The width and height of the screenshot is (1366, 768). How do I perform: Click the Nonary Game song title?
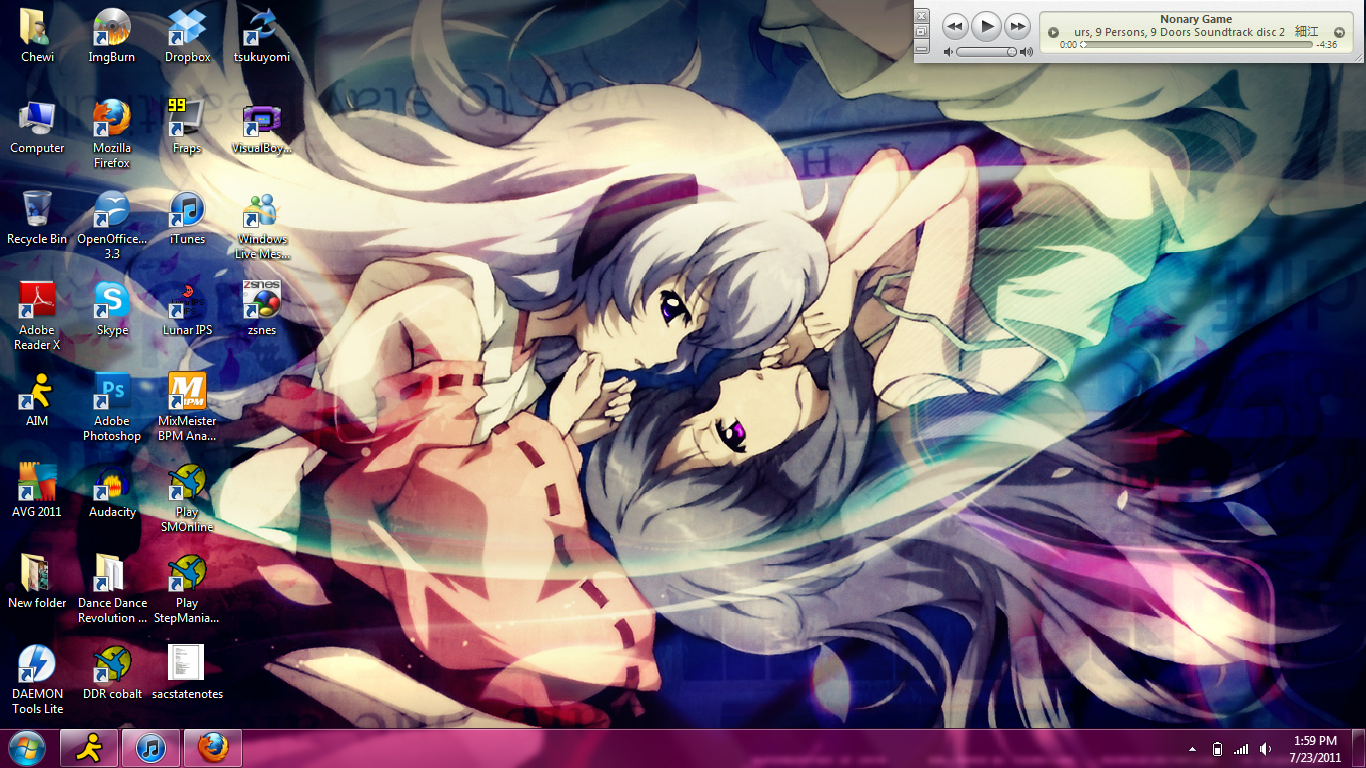coord(1196,19)
